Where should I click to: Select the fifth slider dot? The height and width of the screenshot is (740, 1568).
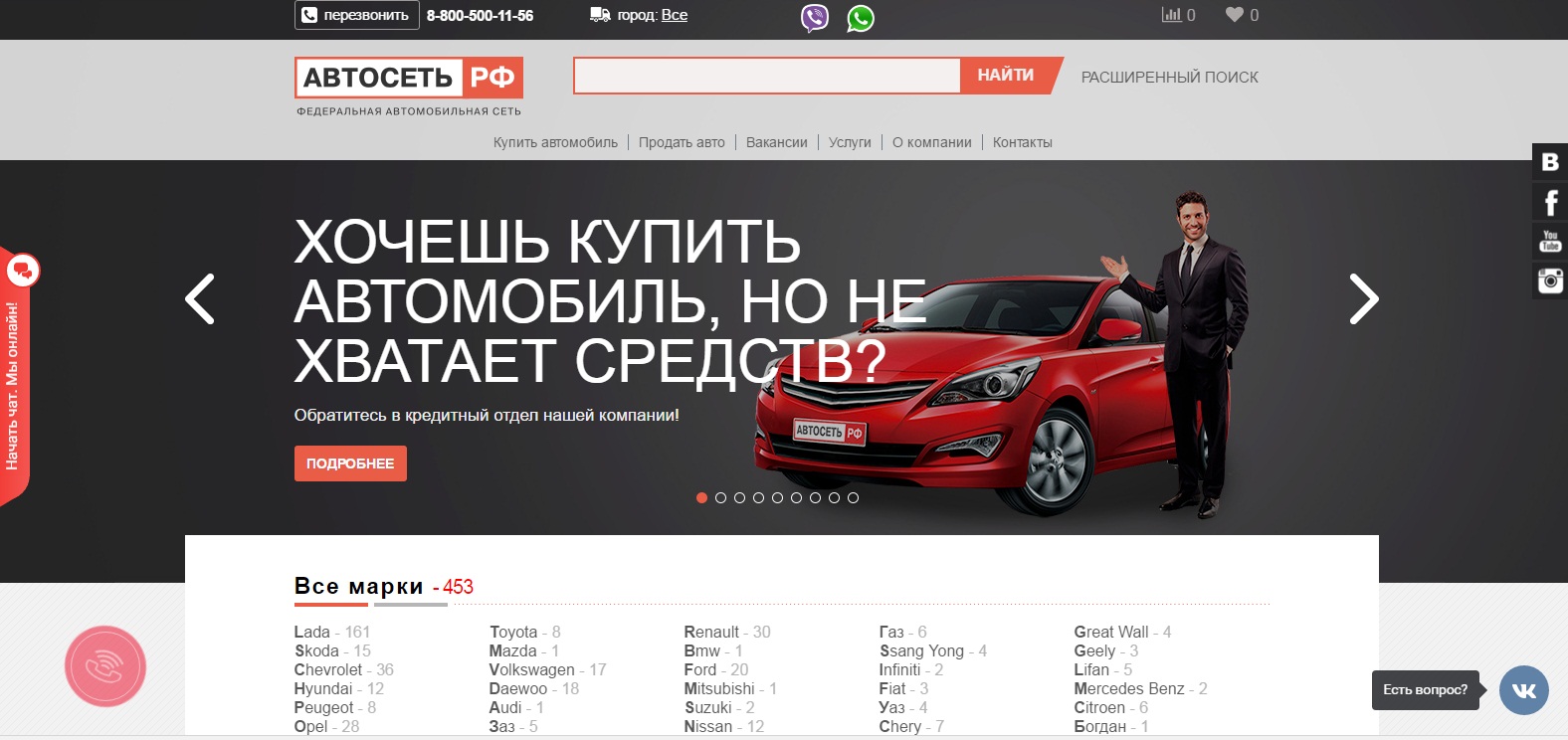[777, 497]
